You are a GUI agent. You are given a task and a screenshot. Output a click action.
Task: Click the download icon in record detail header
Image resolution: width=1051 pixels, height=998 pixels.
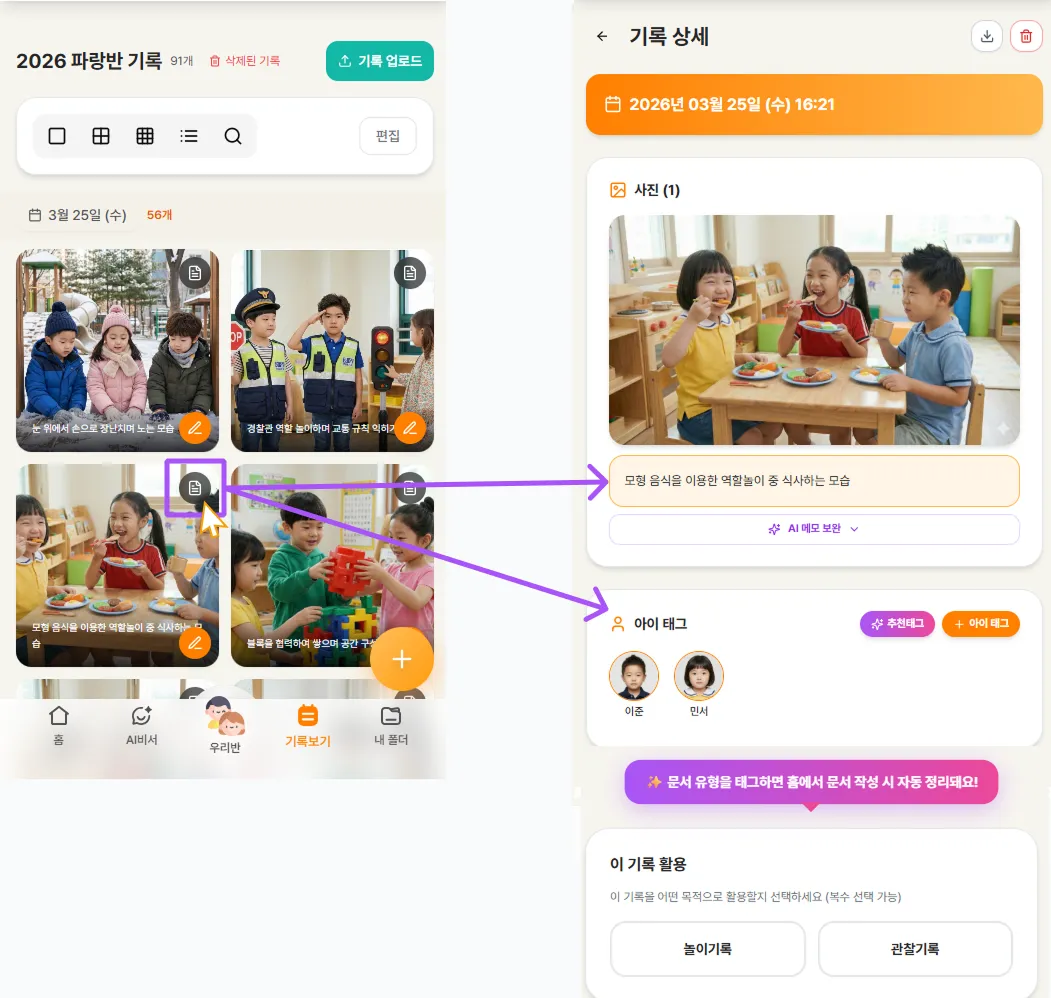(x=987, y=36)
